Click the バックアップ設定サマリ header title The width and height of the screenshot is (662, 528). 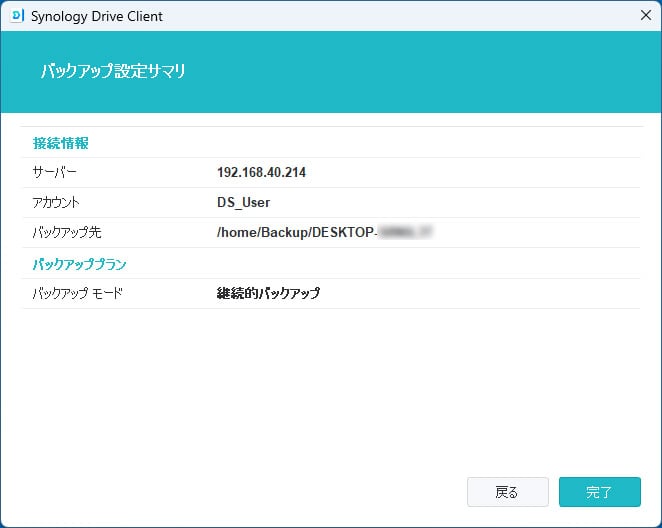pyautogui.click(x=113, y=72)
